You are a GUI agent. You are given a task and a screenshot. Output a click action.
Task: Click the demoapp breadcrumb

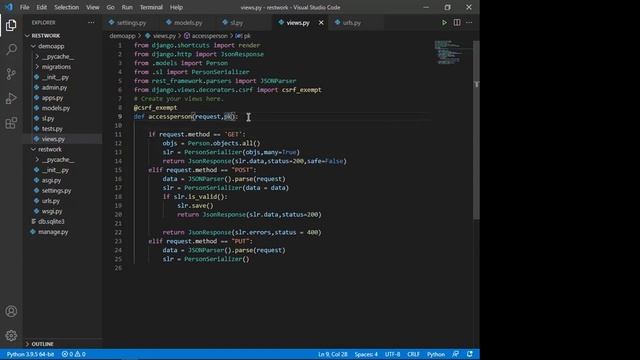[122, 36]
